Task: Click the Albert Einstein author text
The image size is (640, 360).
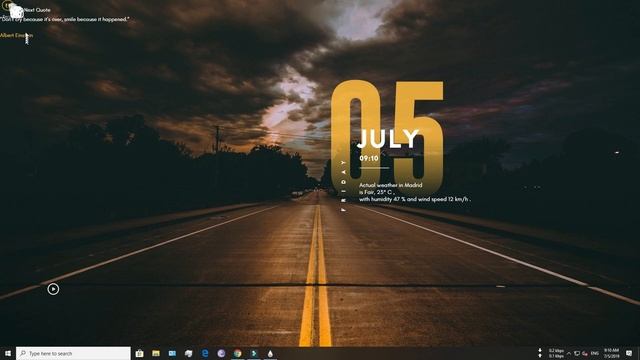Action: [x=16, y=36]
